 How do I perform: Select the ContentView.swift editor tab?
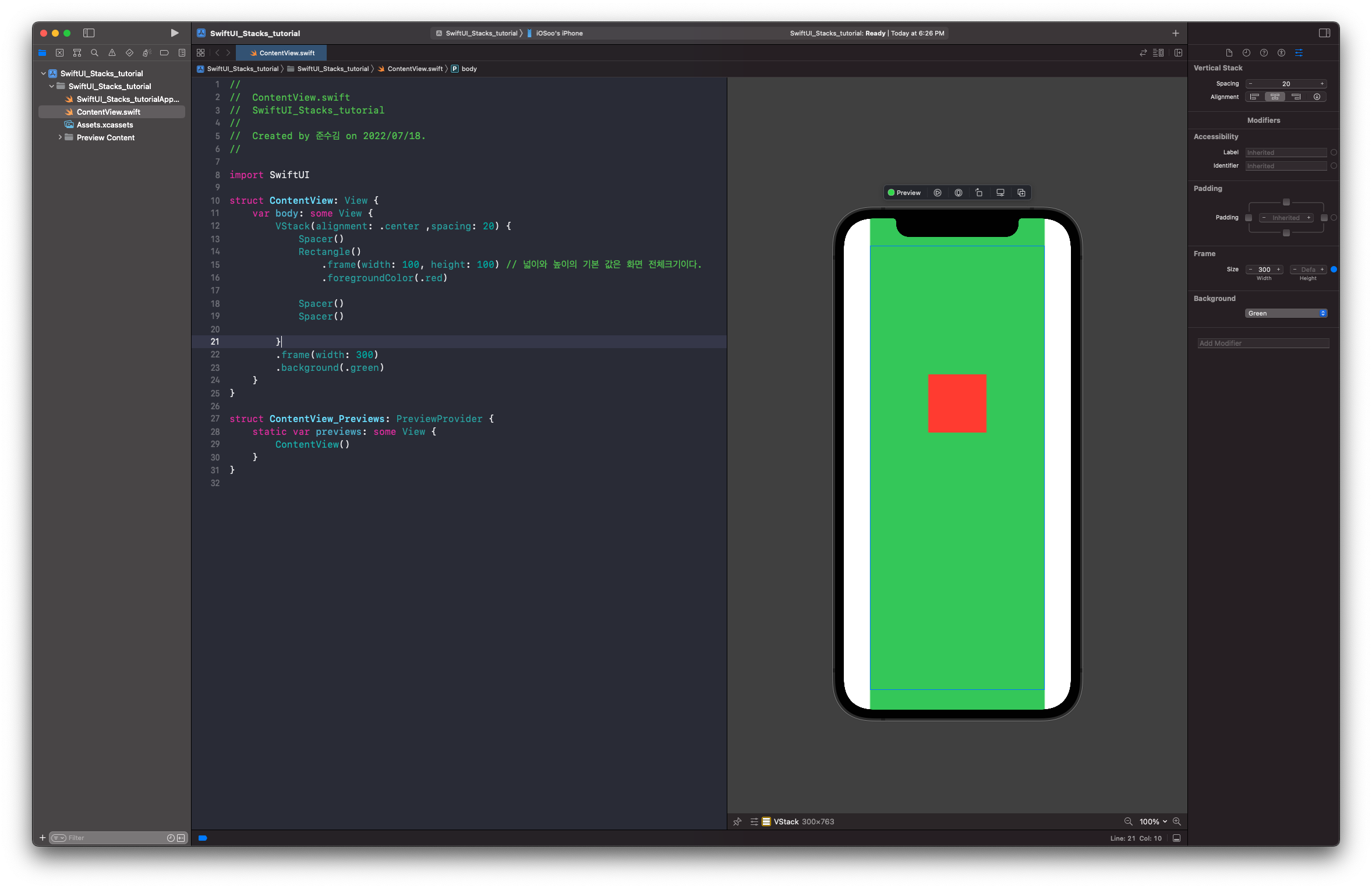282,53
